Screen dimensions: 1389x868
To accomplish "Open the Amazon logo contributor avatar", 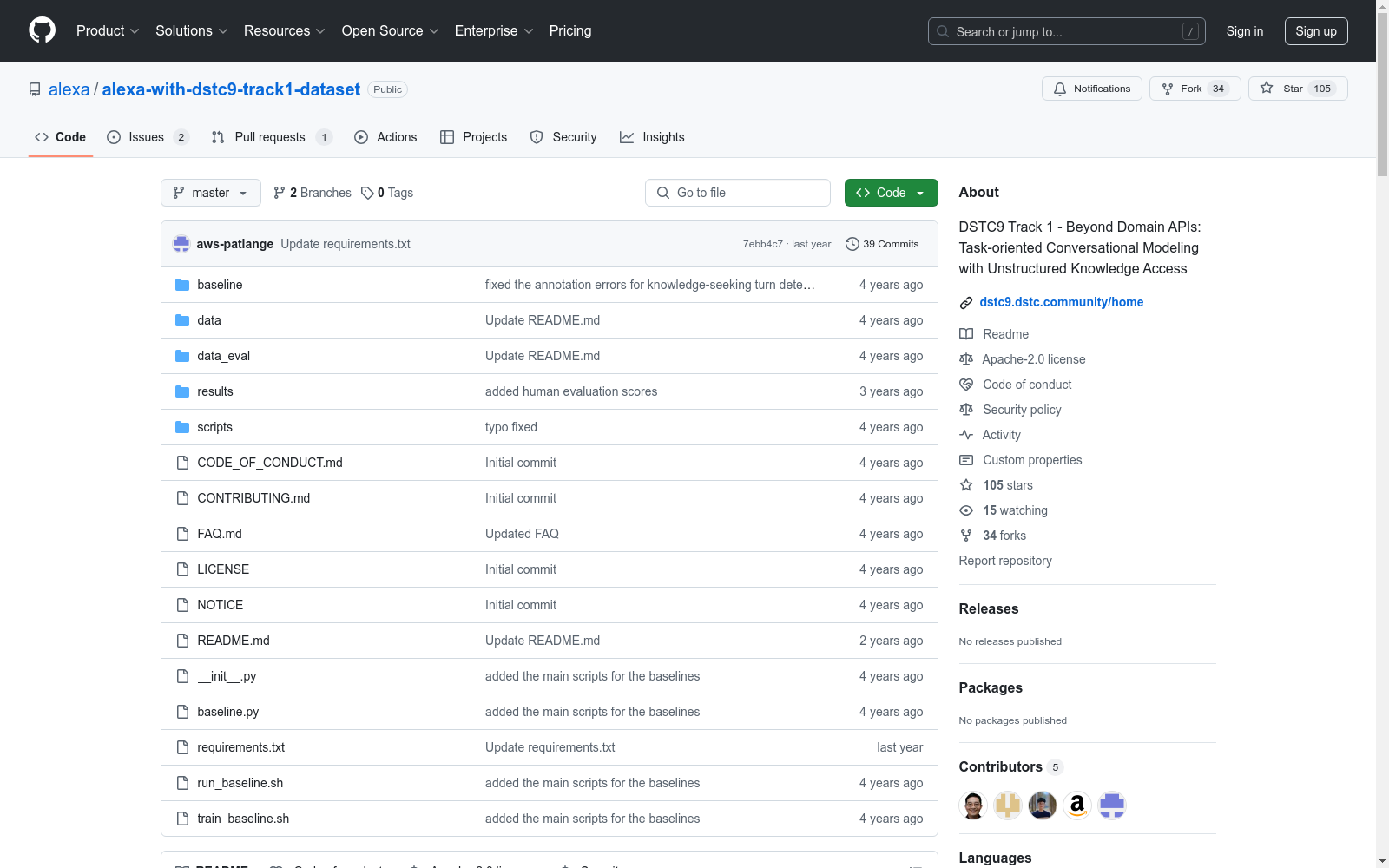I will pyautogui.click(x=1077, y=806).
